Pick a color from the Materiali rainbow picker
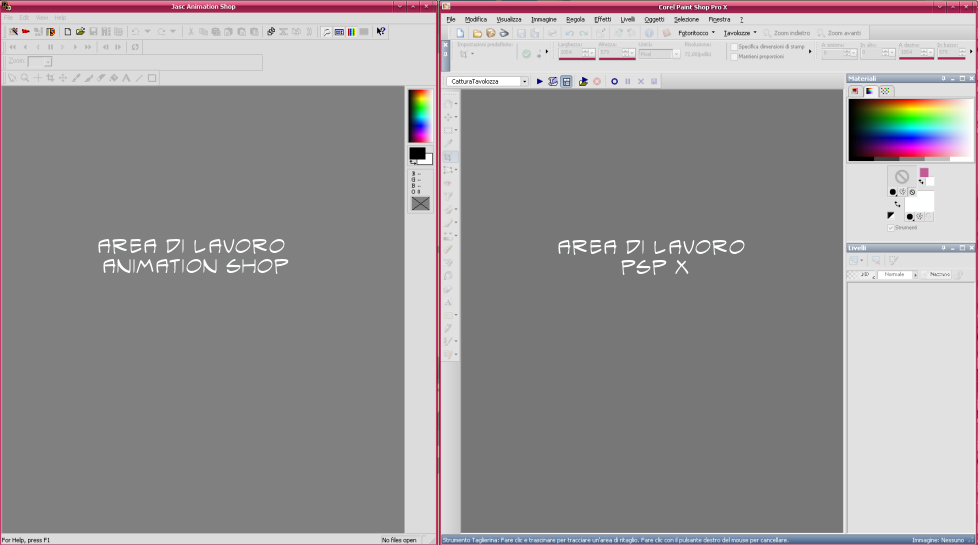 910,127
